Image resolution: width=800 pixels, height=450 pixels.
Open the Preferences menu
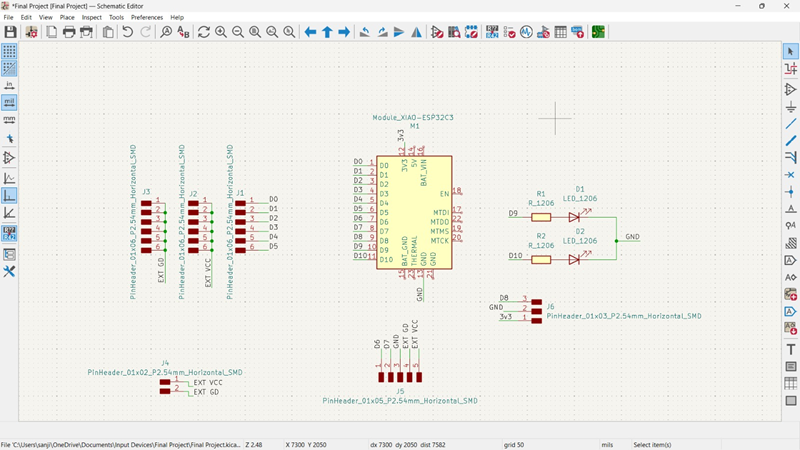(147, 17)
